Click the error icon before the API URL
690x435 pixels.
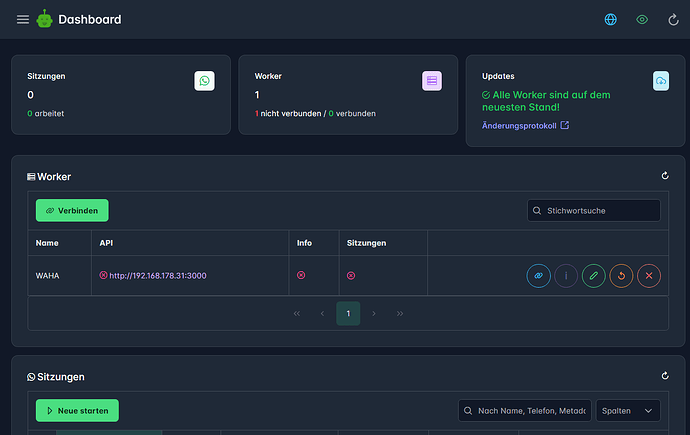tap(103, 275)
